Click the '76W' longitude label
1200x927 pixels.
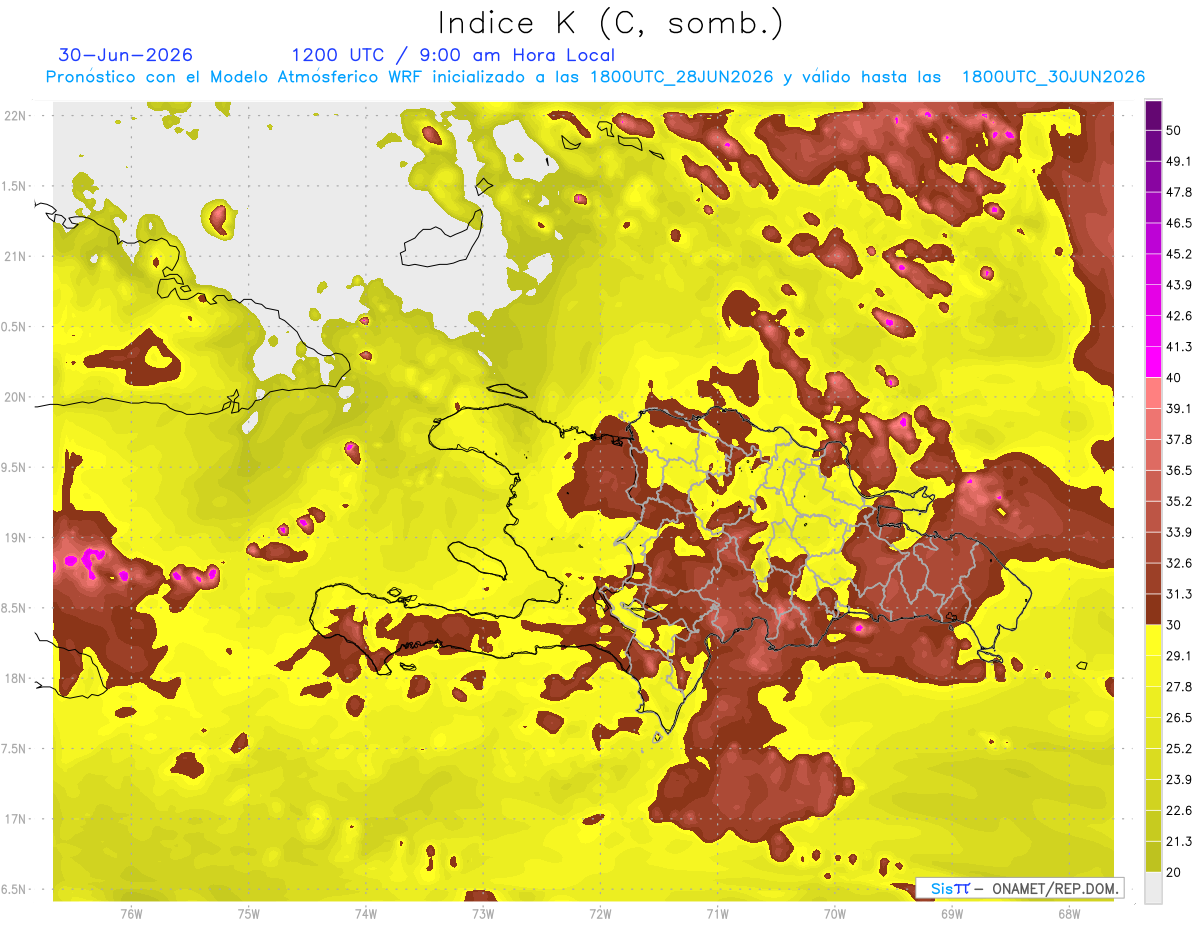click(x=131, y=914)
